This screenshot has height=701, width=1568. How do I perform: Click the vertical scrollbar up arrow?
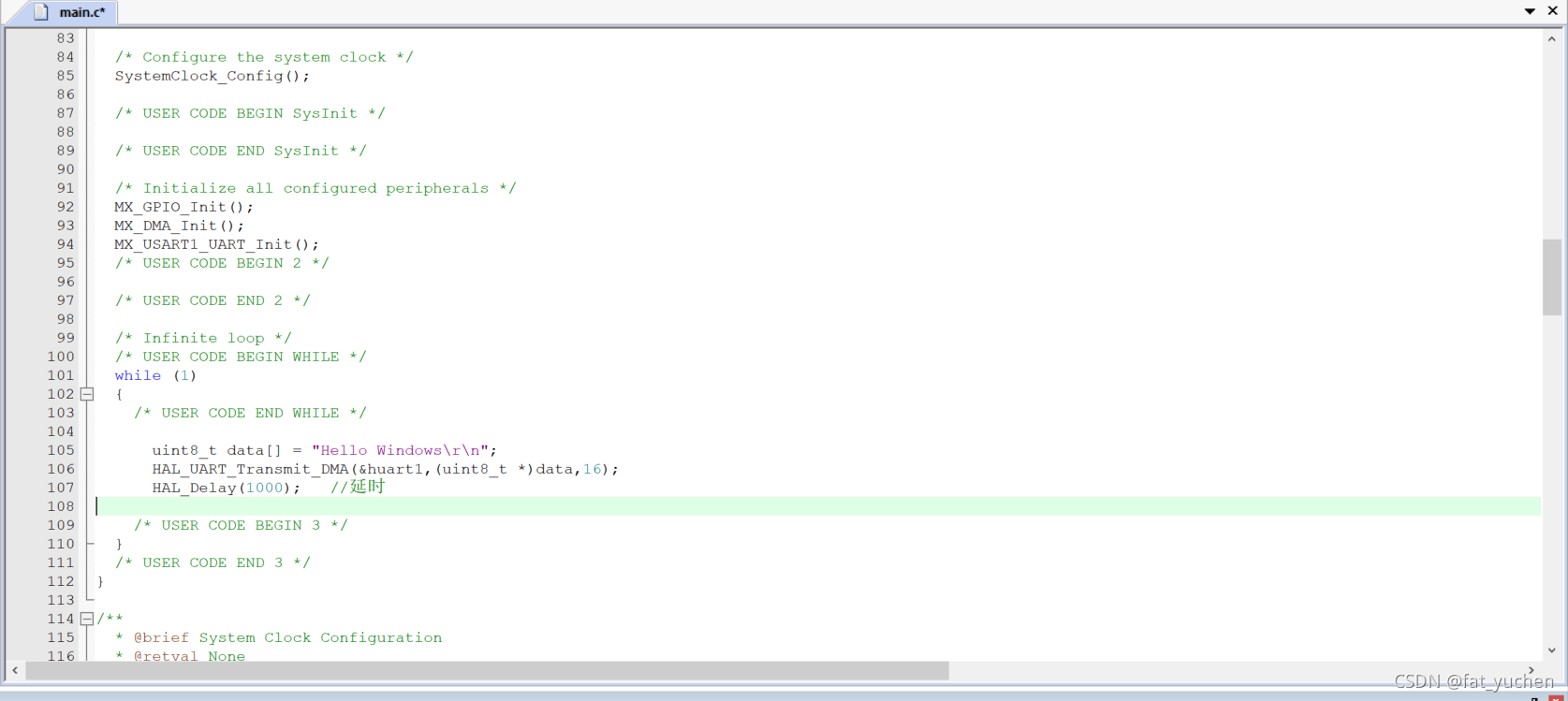[1551, 39]
